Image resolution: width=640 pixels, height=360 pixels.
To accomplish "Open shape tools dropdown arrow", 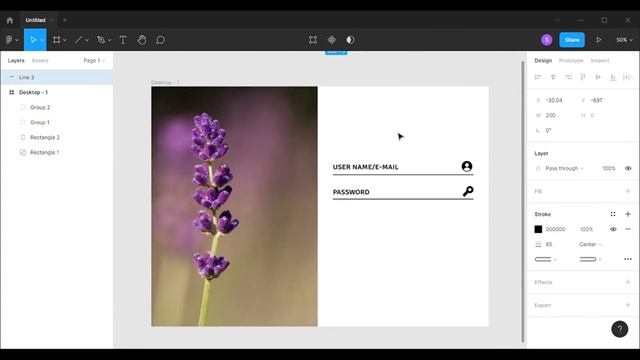I will [x=87, y=40].
